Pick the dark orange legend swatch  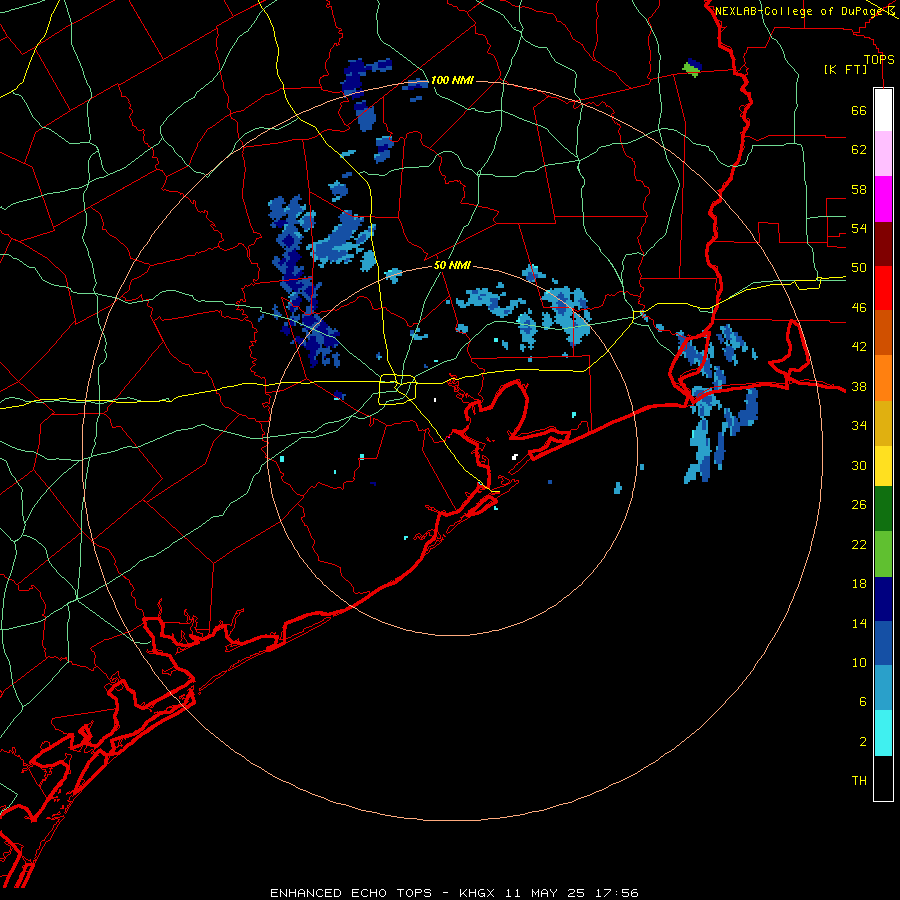click(883, 333)
